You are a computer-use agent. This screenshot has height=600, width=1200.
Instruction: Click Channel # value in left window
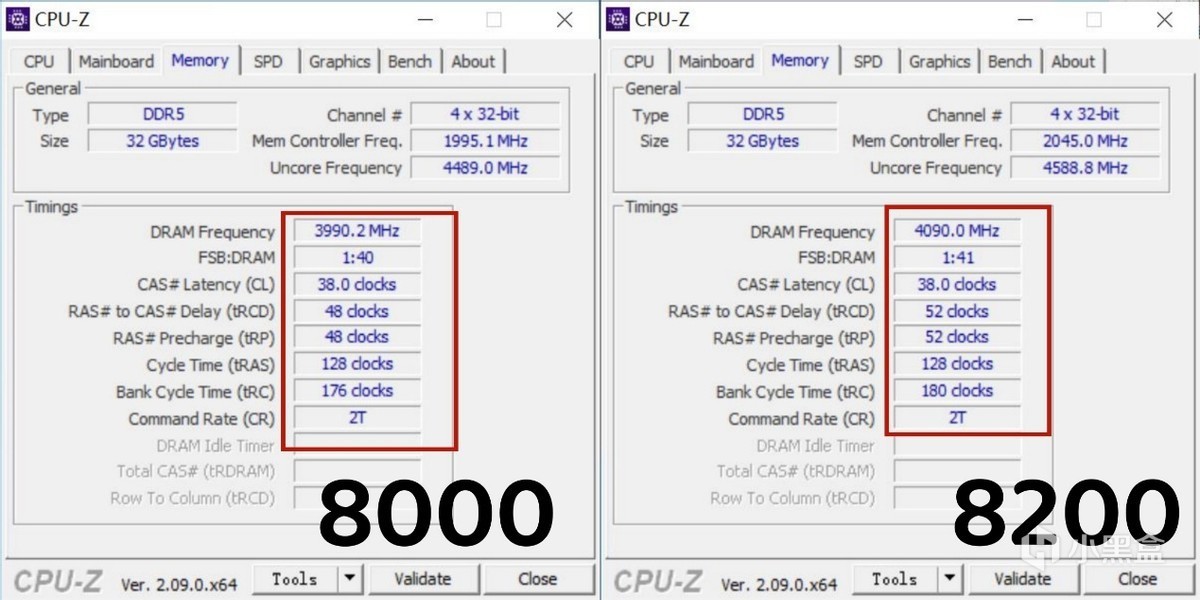485,114
